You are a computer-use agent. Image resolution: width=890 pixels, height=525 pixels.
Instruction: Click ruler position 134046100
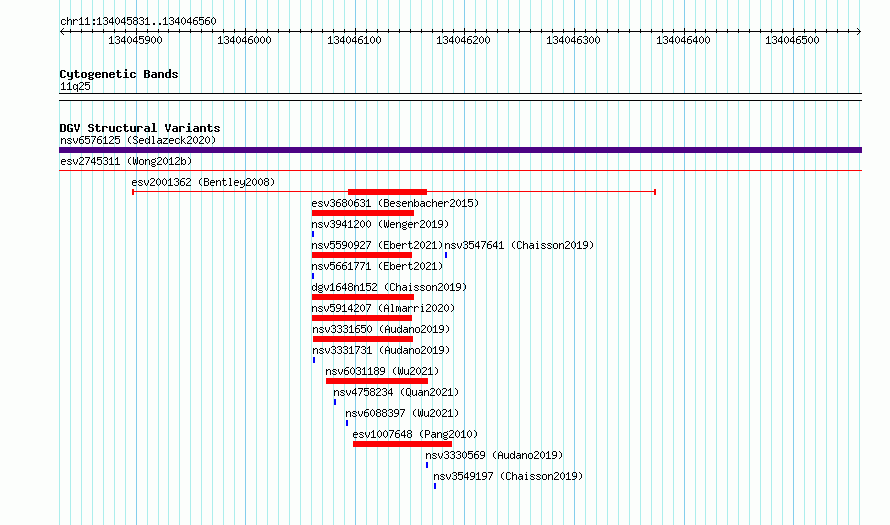click(x=354, y=40)
